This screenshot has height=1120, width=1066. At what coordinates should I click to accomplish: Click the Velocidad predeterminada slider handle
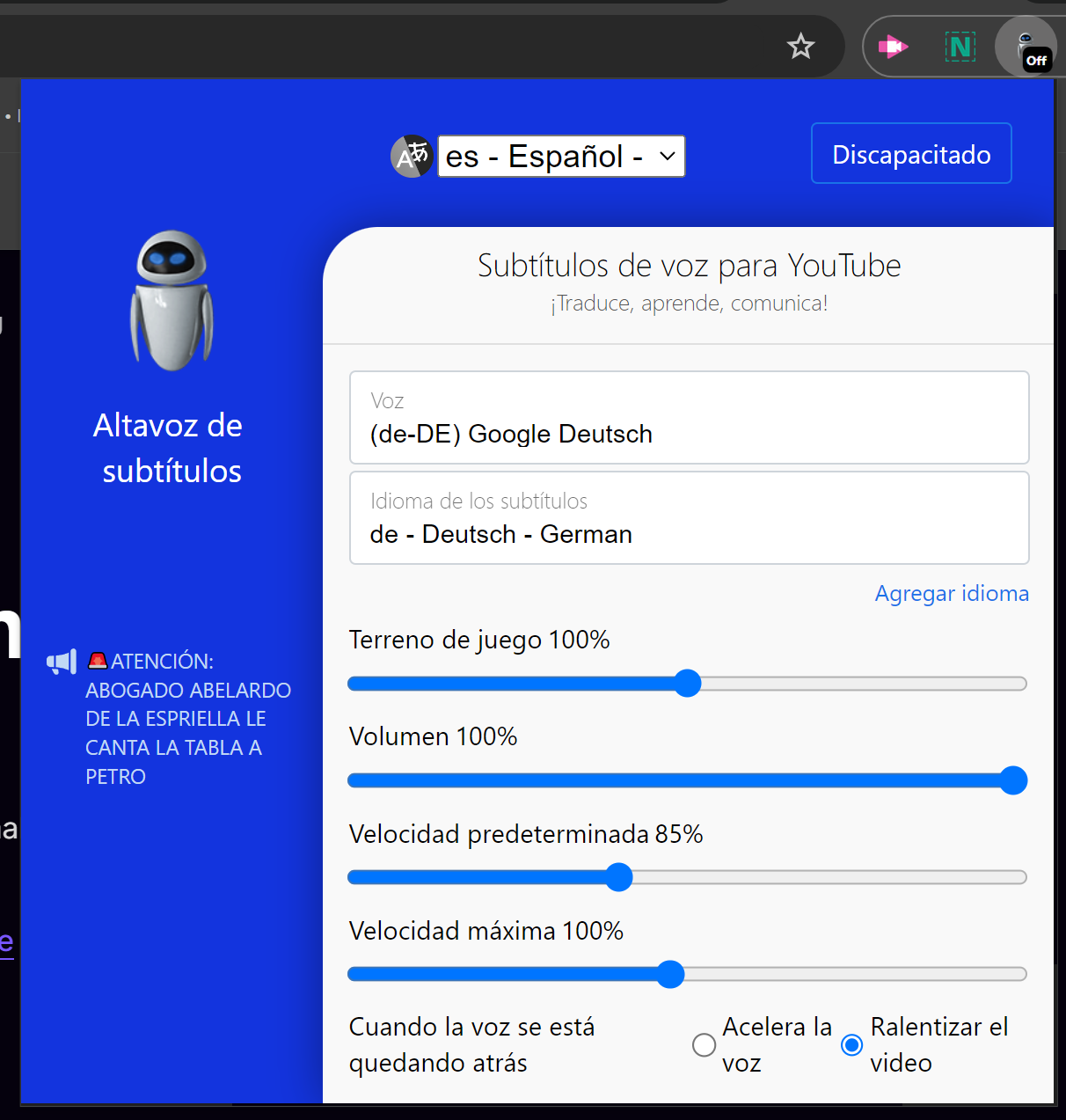pyautogui.click(x=619, y=877)
